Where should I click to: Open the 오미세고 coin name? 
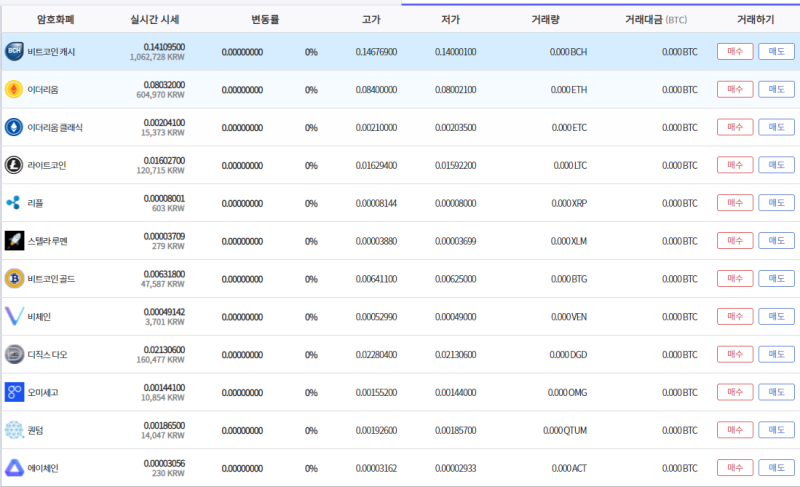(43, 393)
